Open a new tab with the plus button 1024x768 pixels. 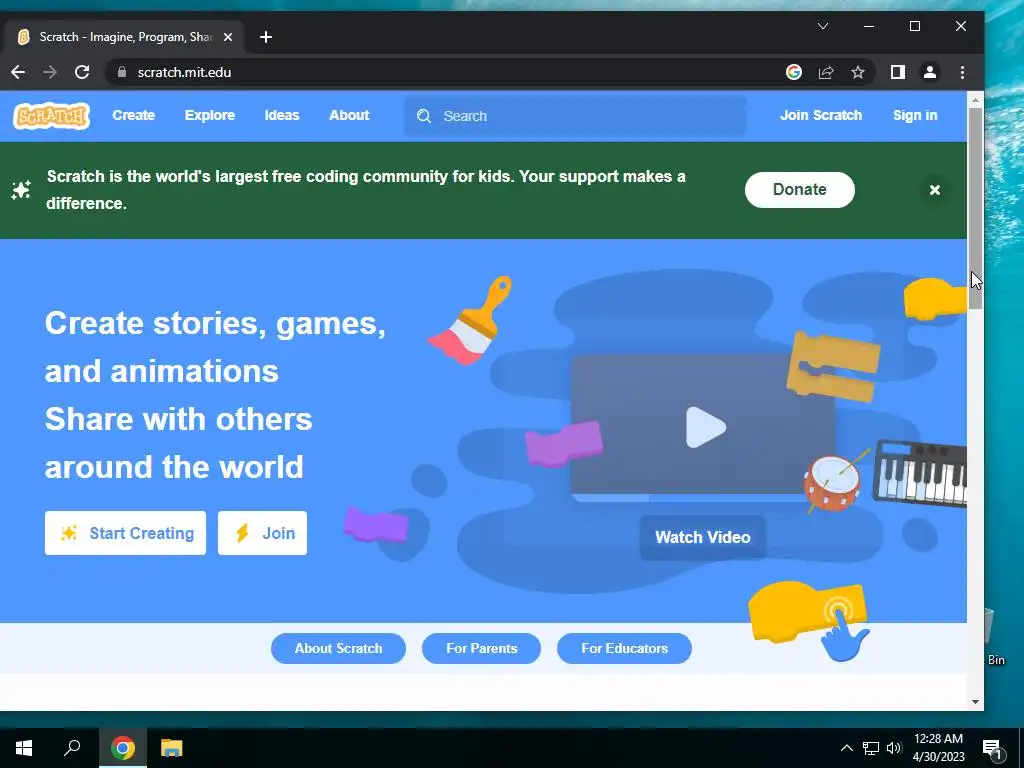coord(266,37)
